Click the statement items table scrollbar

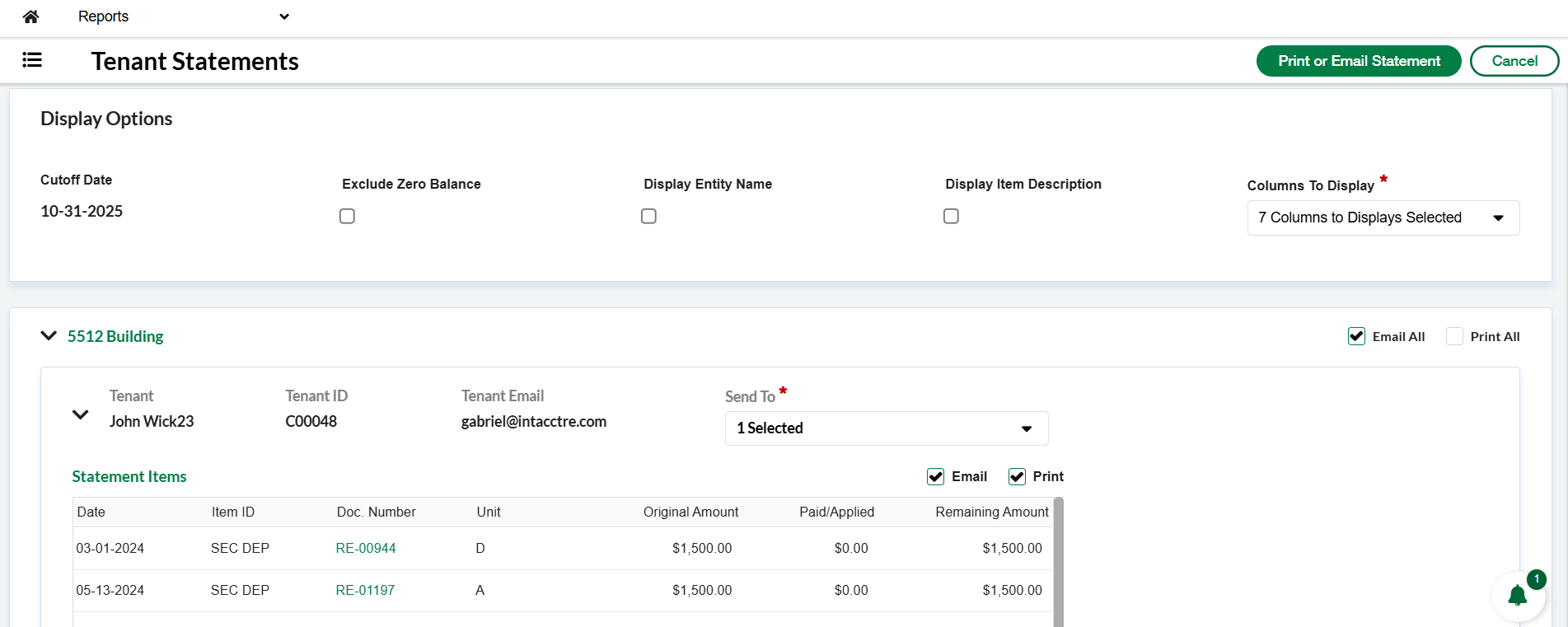tap(1059, 562)
